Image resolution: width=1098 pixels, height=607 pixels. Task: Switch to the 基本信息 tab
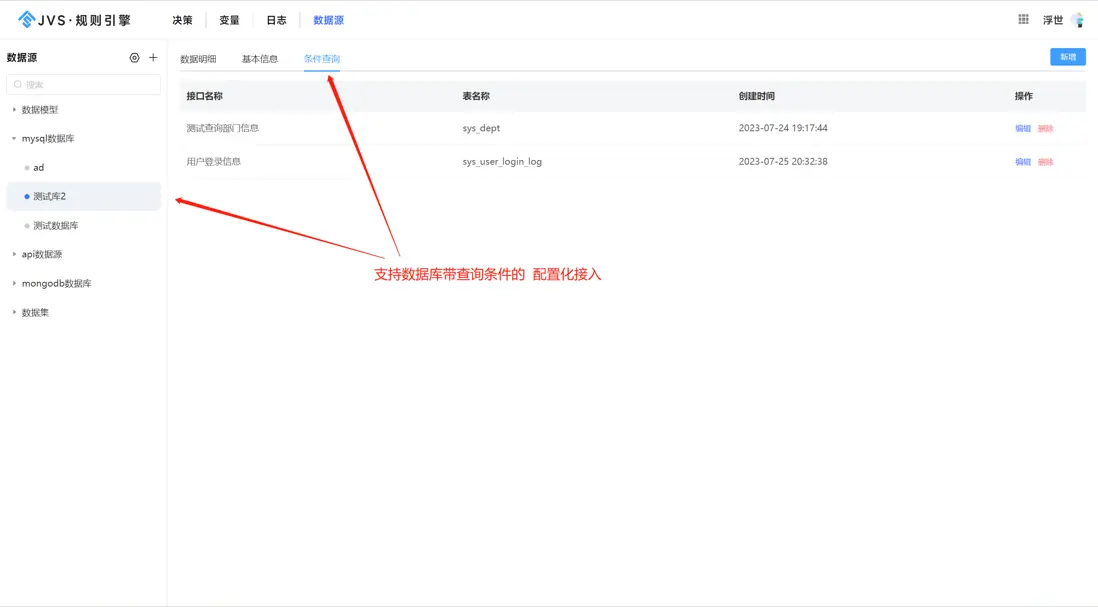coord(260,59)
